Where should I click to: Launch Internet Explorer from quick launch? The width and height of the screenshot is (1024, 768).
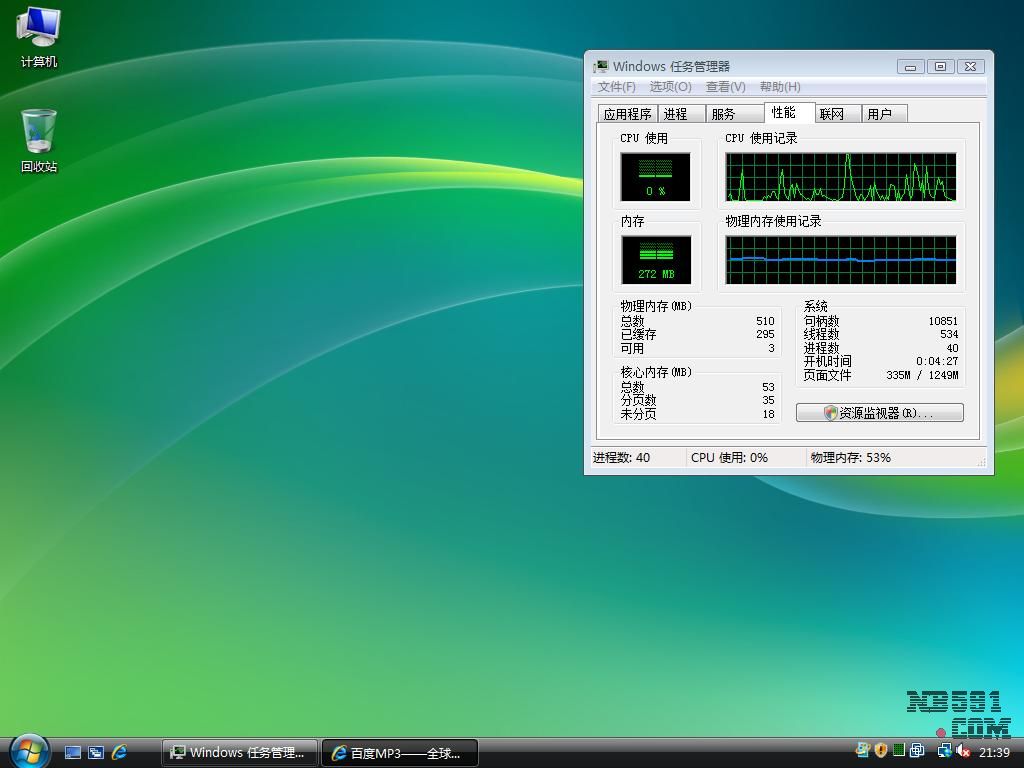pyautogui.click(x=119, y=752)
